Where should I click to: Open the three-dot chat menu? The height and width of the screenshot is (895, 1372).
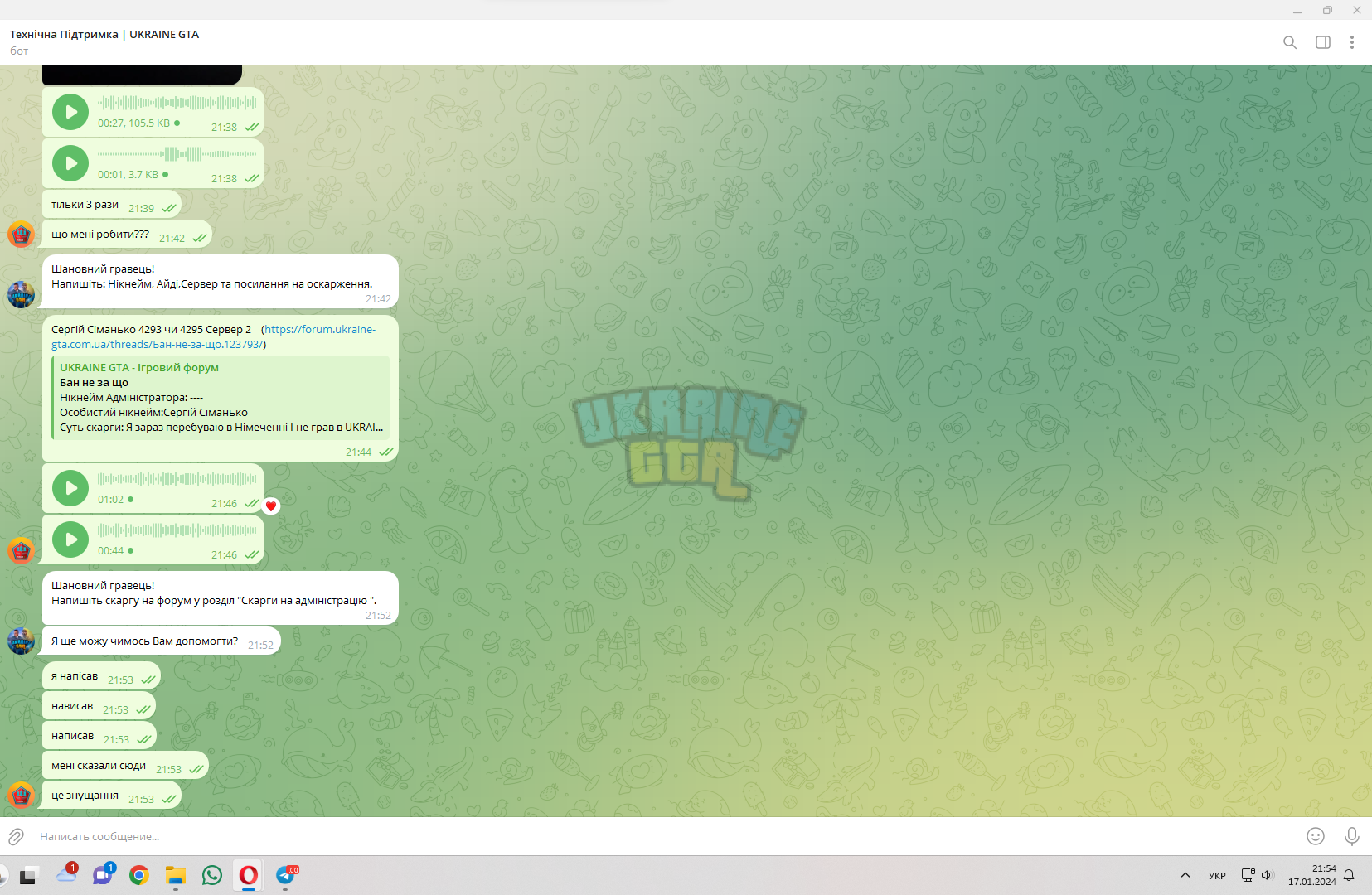coord(1352,42)
